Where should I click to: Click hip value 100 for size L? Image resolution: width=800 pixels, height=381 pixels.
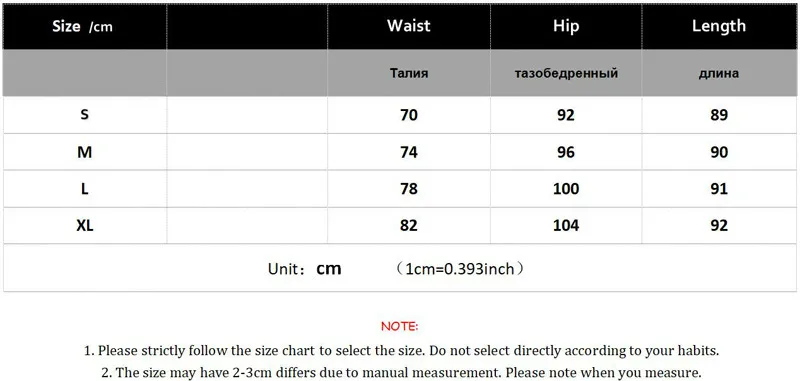point(566,189)
